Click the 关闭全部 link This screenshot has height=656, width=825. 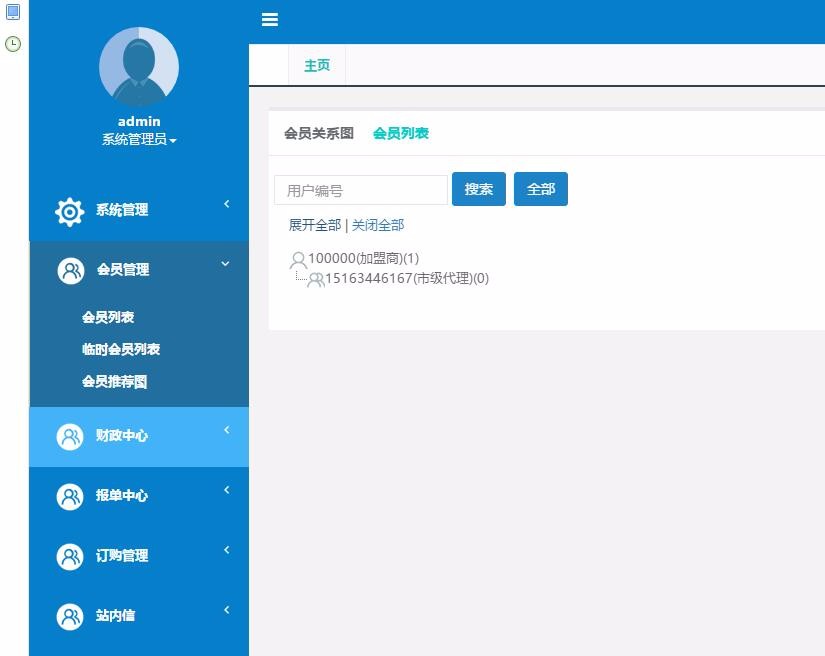click(378, 225)
